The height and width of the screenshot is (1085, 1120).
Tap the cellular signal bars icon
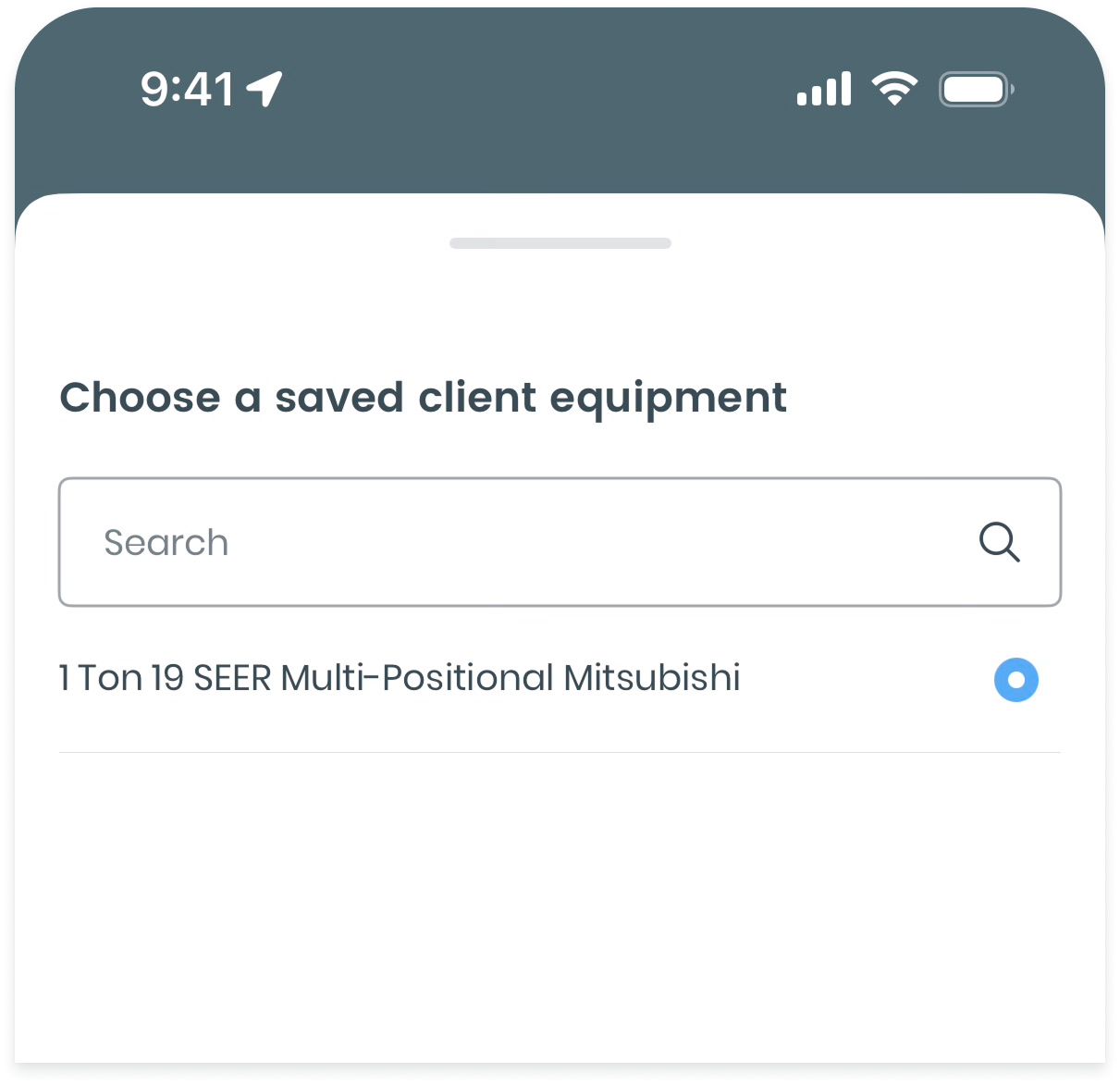pos(823,89)
